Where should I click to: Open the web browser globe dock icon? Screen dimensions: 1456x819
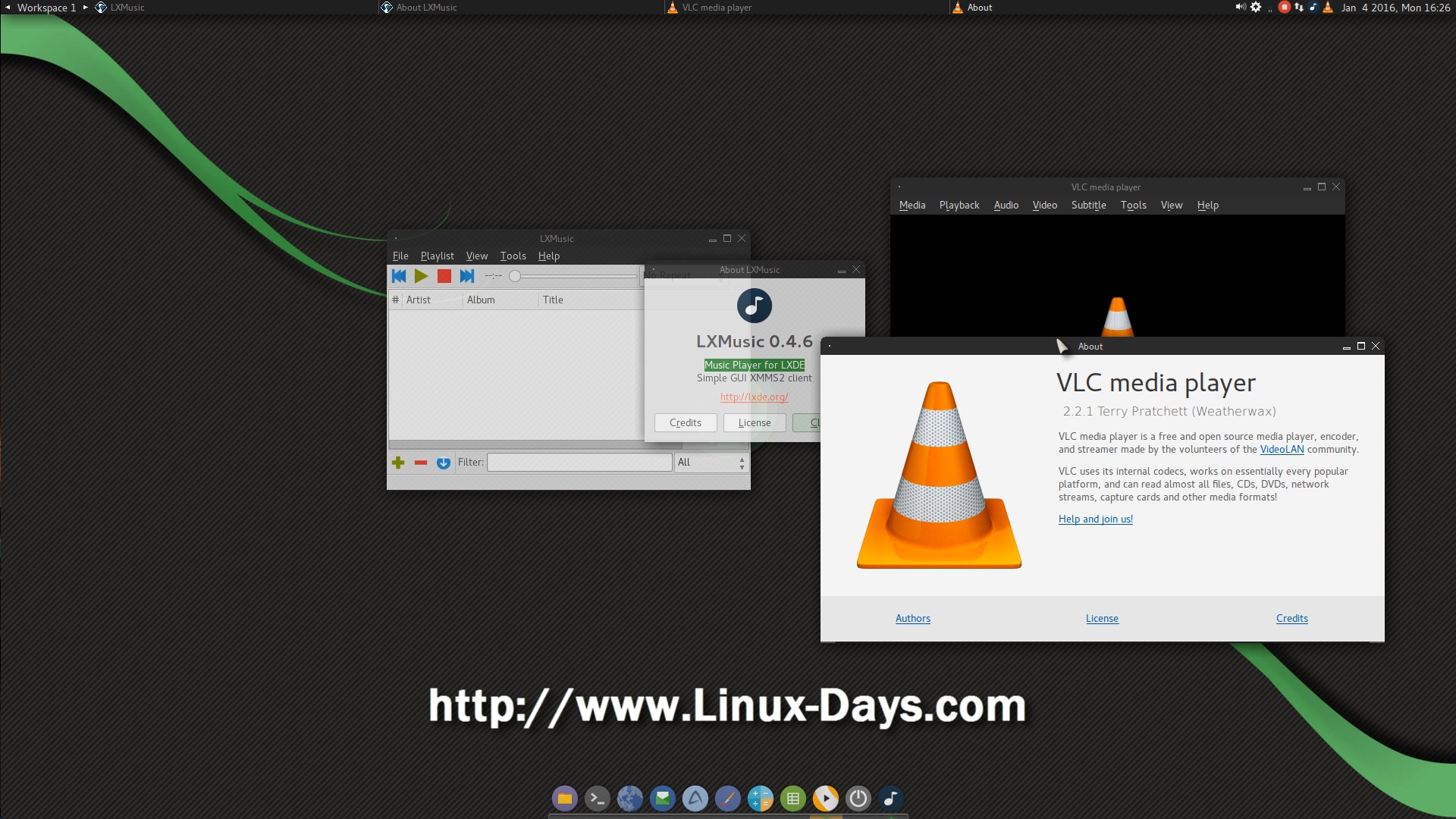(630, 798)
